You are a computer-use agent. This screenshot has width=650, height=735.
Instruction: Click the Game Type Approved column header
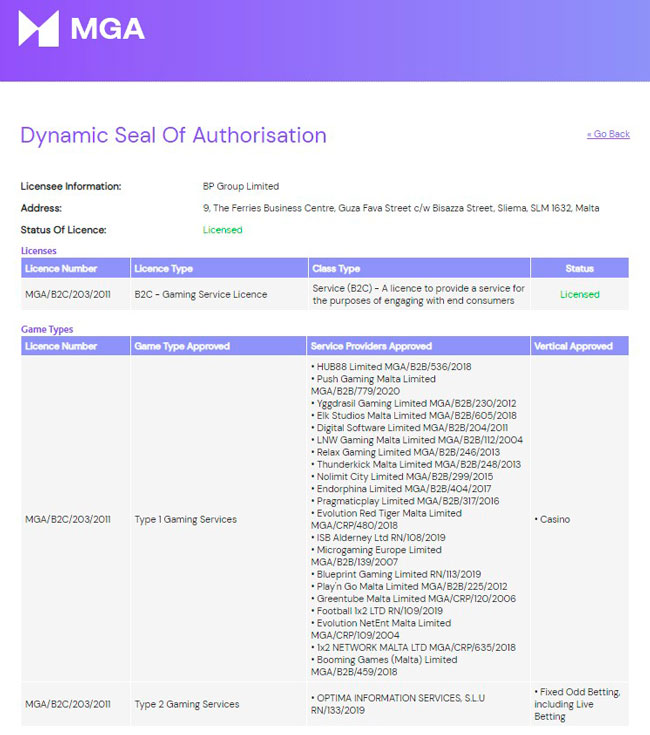(182, 346)
